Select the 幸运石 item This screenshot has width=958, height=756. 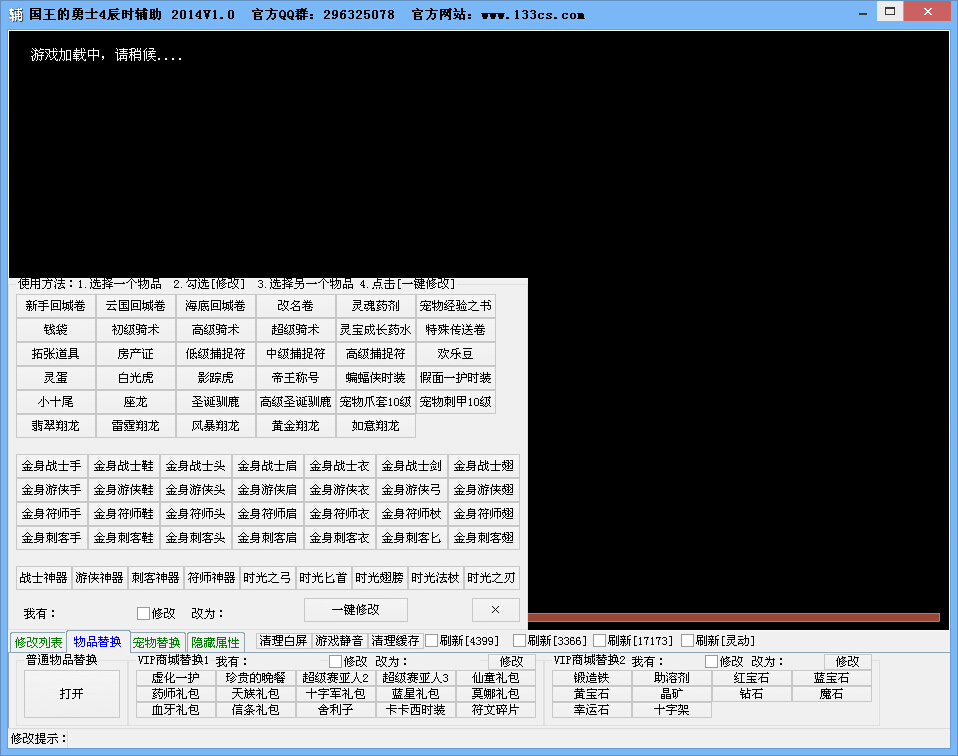[592, 710]
